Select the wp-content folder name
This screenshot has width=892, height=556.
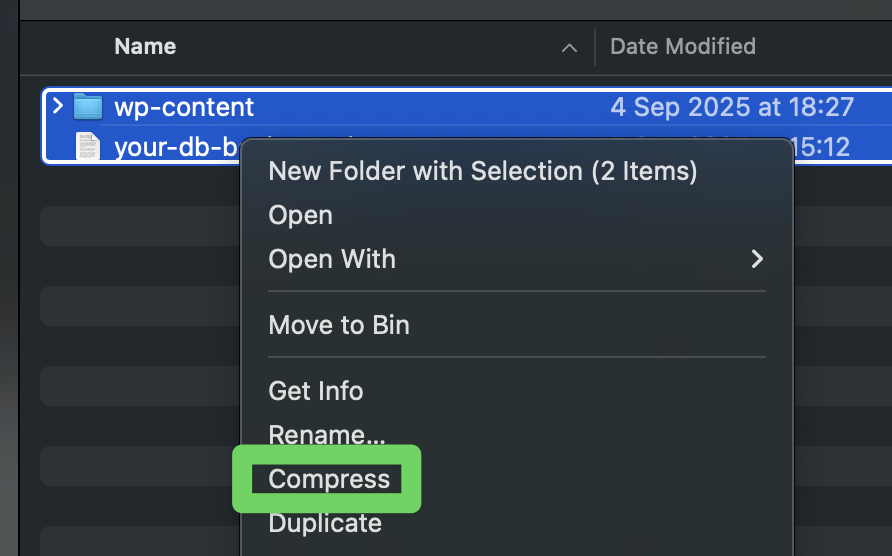(x=184, y=107)
